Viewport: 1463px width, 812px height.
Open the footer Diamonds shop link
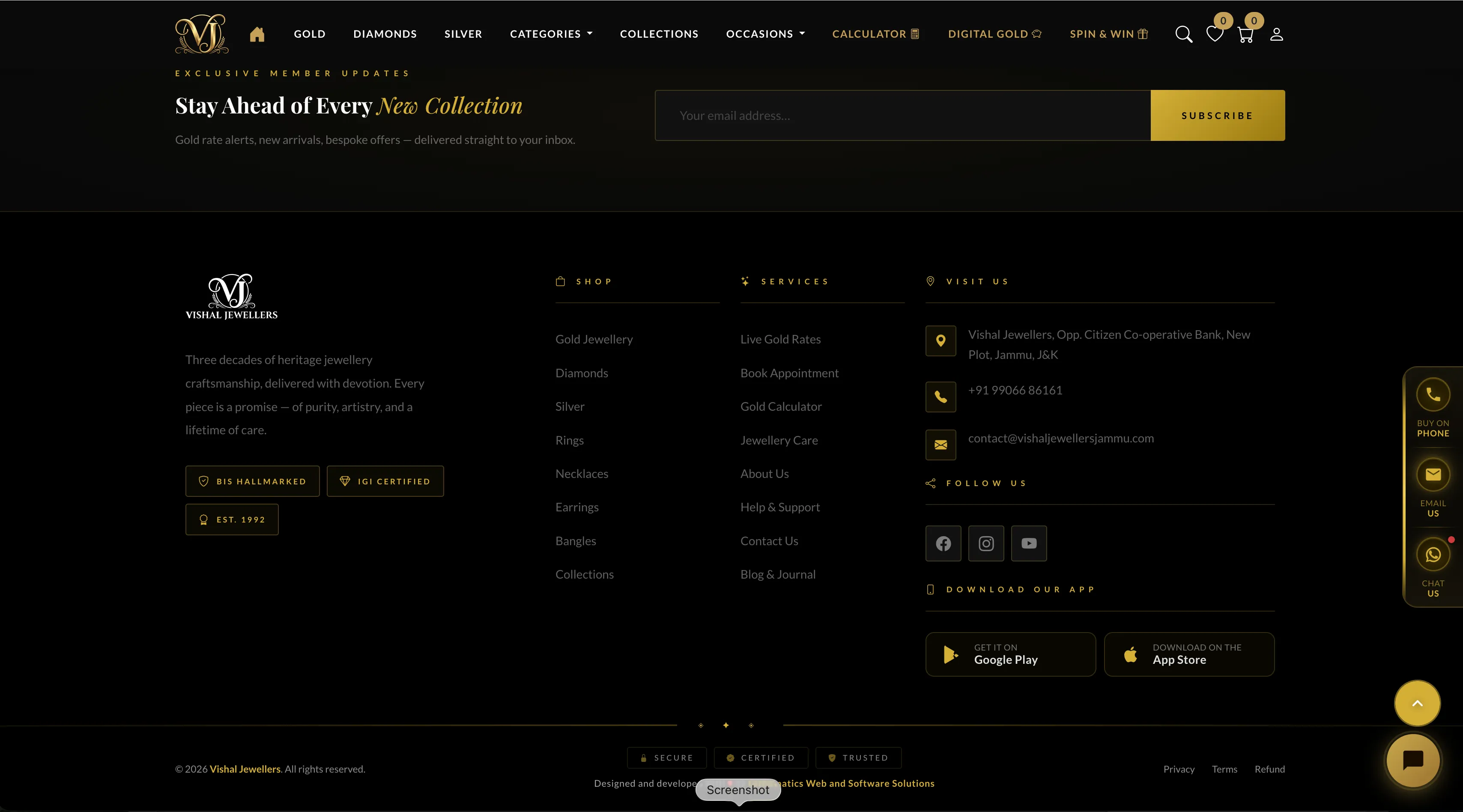point(582,373)
